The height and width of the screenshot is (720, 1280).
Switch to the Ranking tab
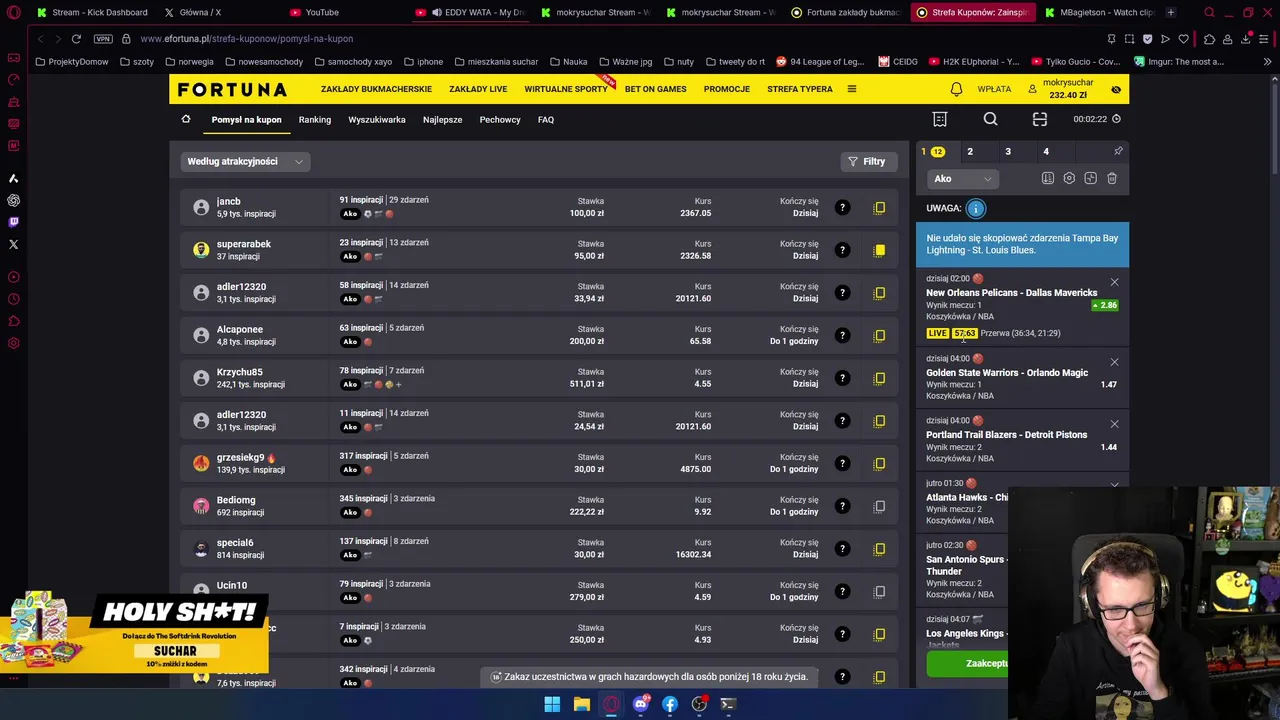click(x=315, y=119)
